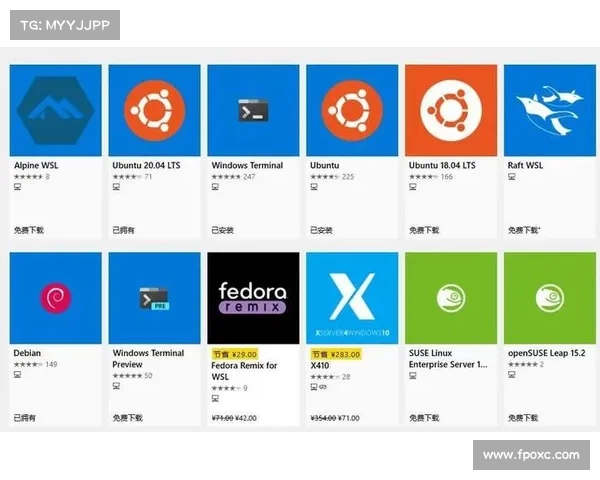This screenshot has width=600, height=480.
Task: Click the Windows Terminal Preview icon
Action: coord(154,298)
